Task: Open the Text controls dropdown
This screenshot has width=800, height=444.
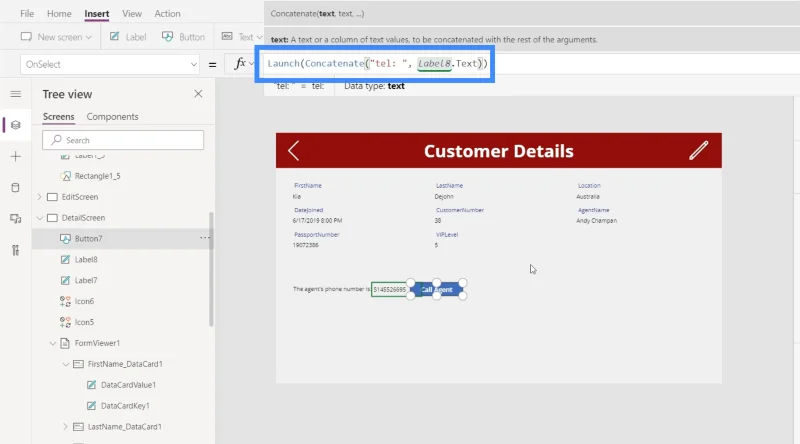Action: click(242, 37)
